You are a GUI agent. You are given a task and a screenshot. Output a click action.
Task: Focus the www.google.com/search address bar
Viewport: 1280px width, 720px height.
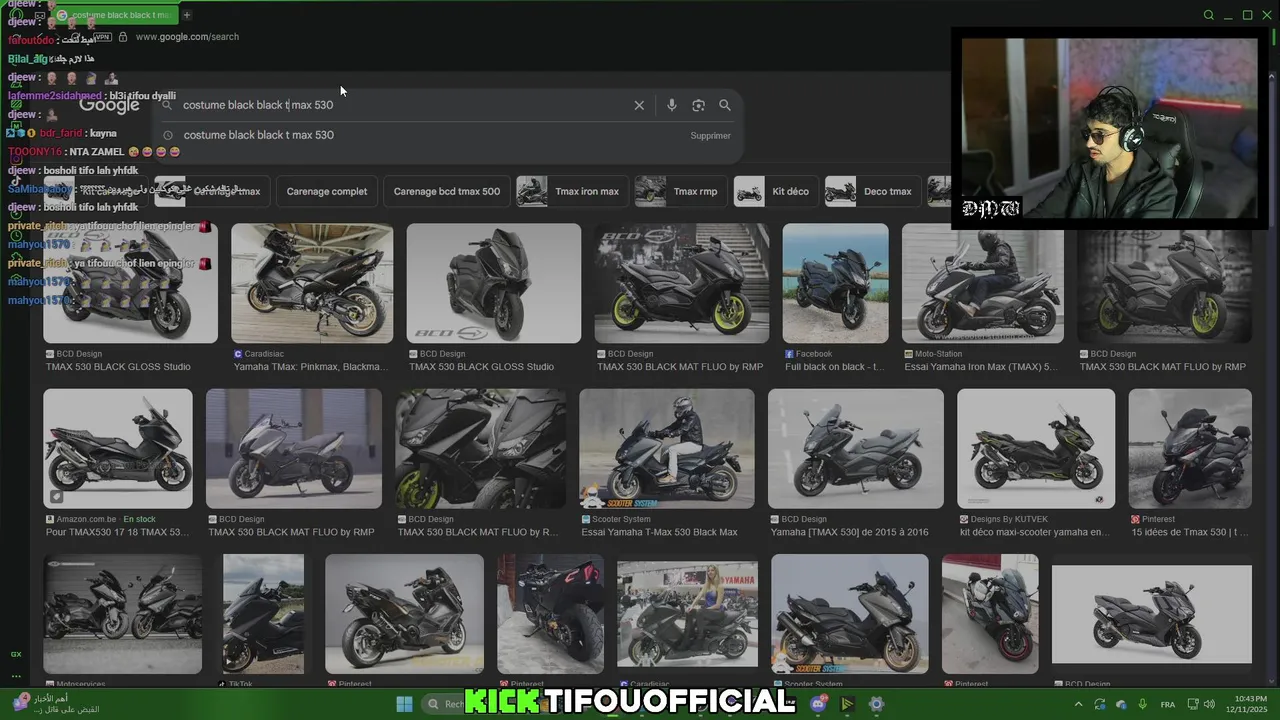pyautogui.click(x=187, y=37)
